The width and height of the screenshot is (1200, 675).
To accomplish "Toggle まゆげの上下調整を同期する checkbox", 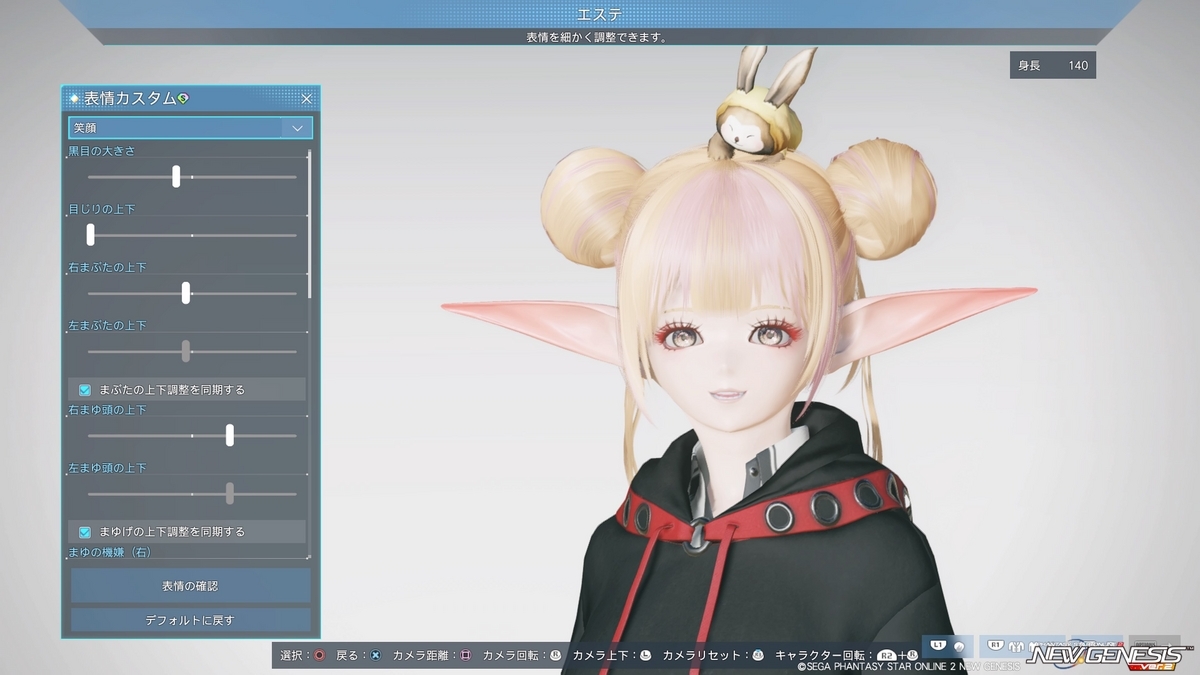I will [x=86, y=531].
